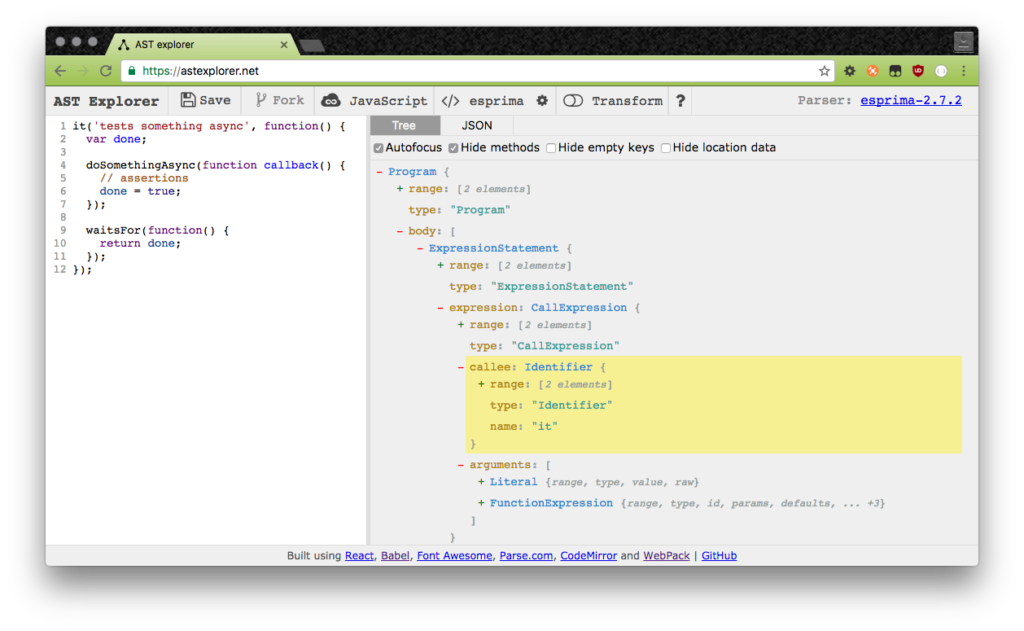Click the black extension icon beside the shield
This screenshot has height=631, width=1024.
[895, 71]
